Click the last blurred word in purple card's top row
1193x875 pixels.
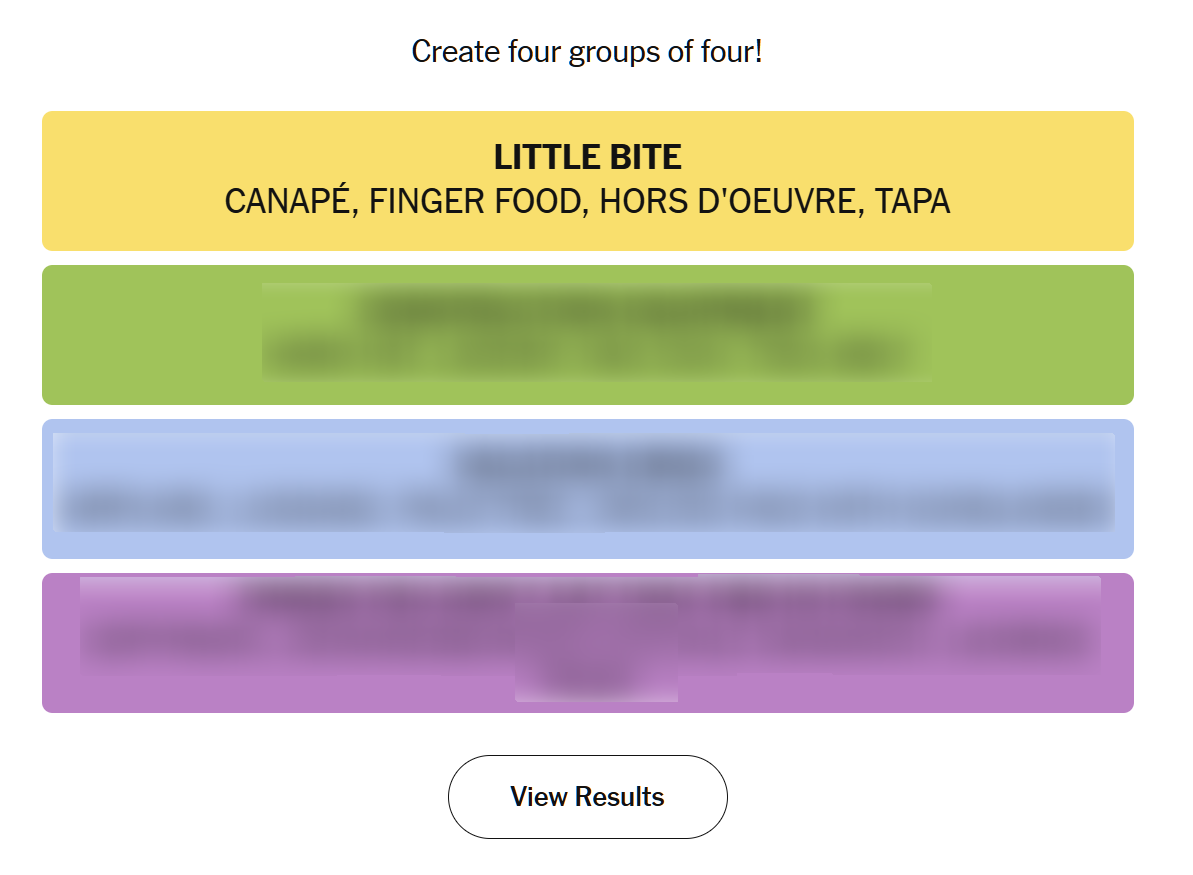[x=1015, y=642]
